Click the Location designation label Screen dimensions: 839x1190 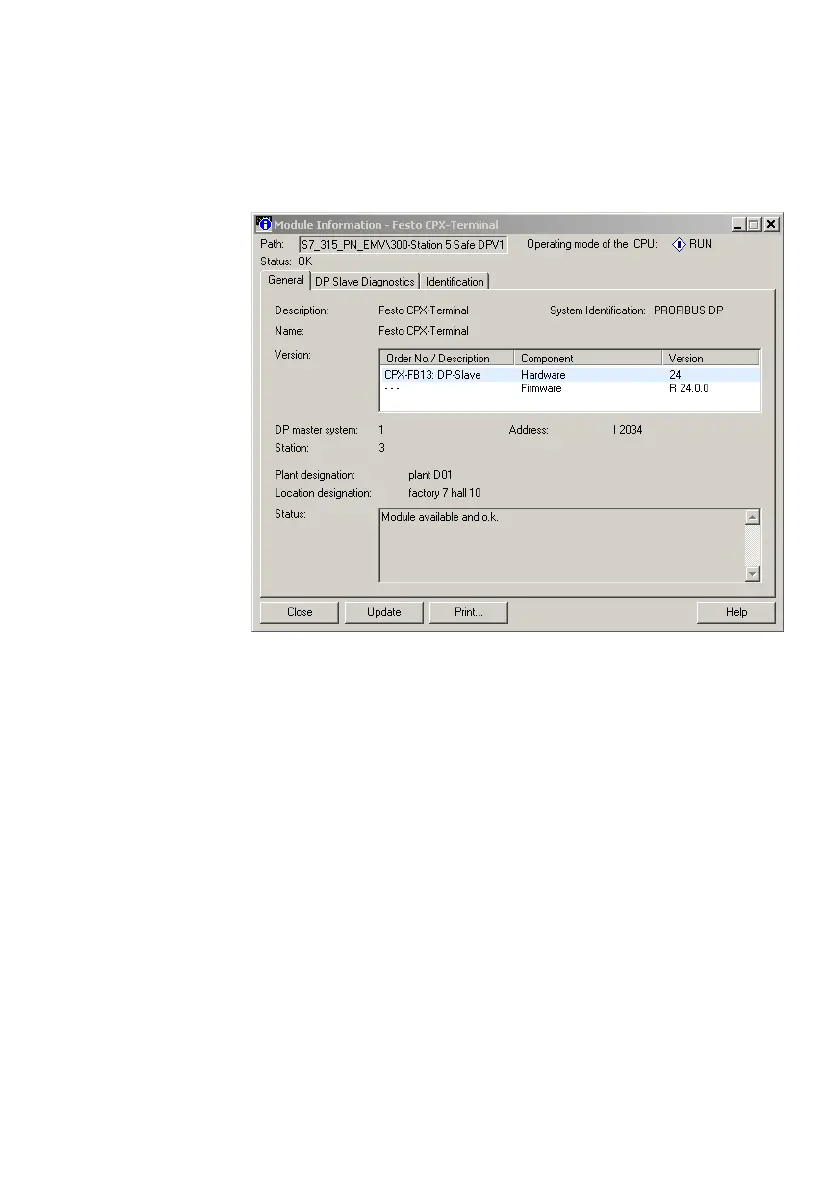tap(323, 493)
